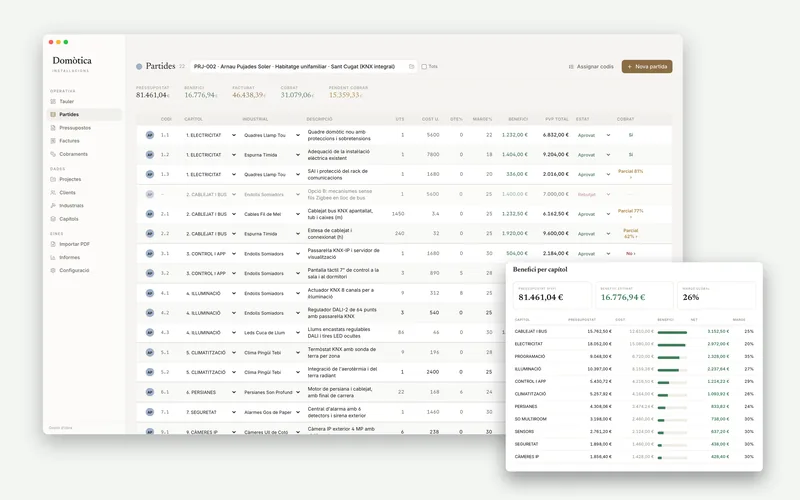Image resolution: width=800 pixels, height=500 pixels.
Task: Click the PRJ-002 Arnau Pujades Soler project field
Action: (x=303, y=66)
